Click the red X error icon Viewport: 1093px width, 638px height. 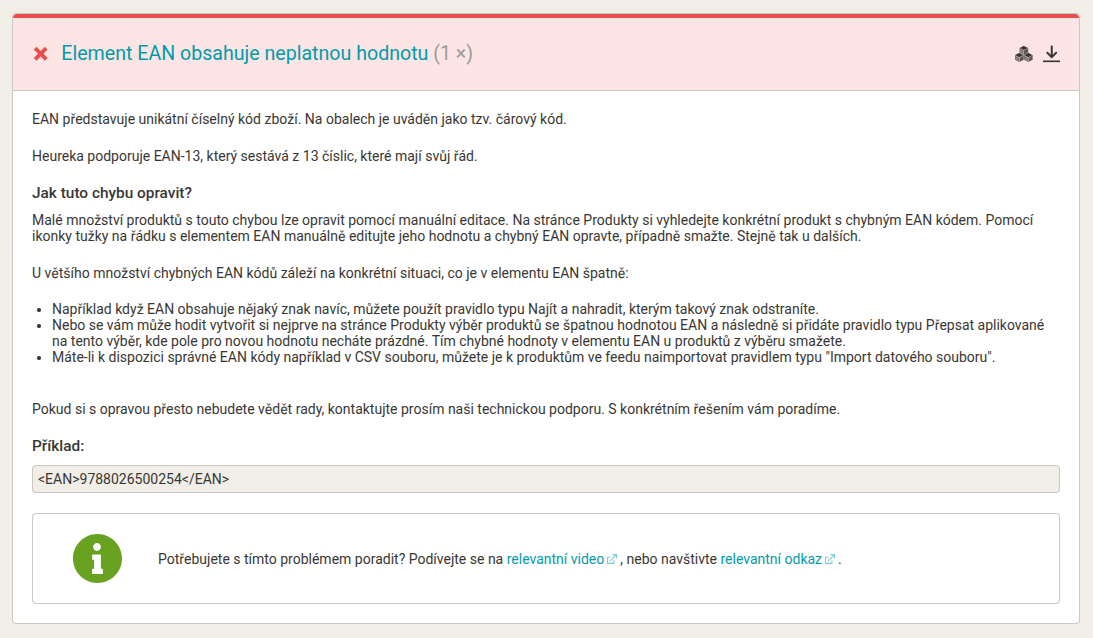(40, 54)
